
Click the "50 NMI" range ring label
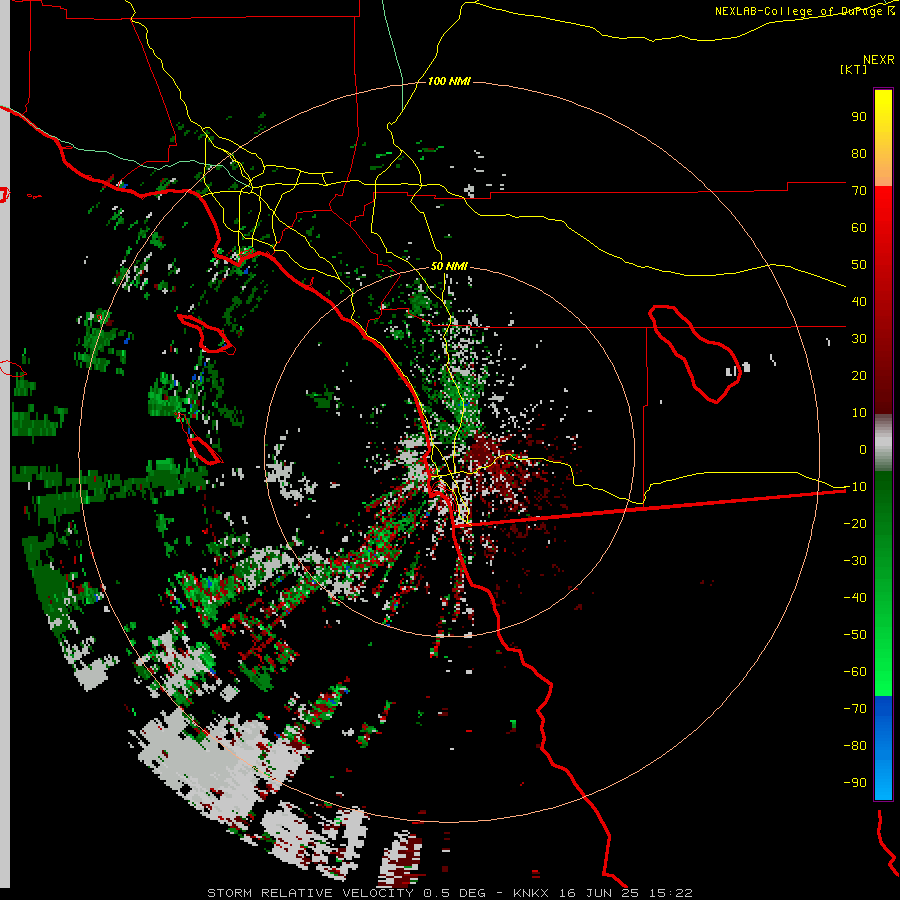click(449, 266)
